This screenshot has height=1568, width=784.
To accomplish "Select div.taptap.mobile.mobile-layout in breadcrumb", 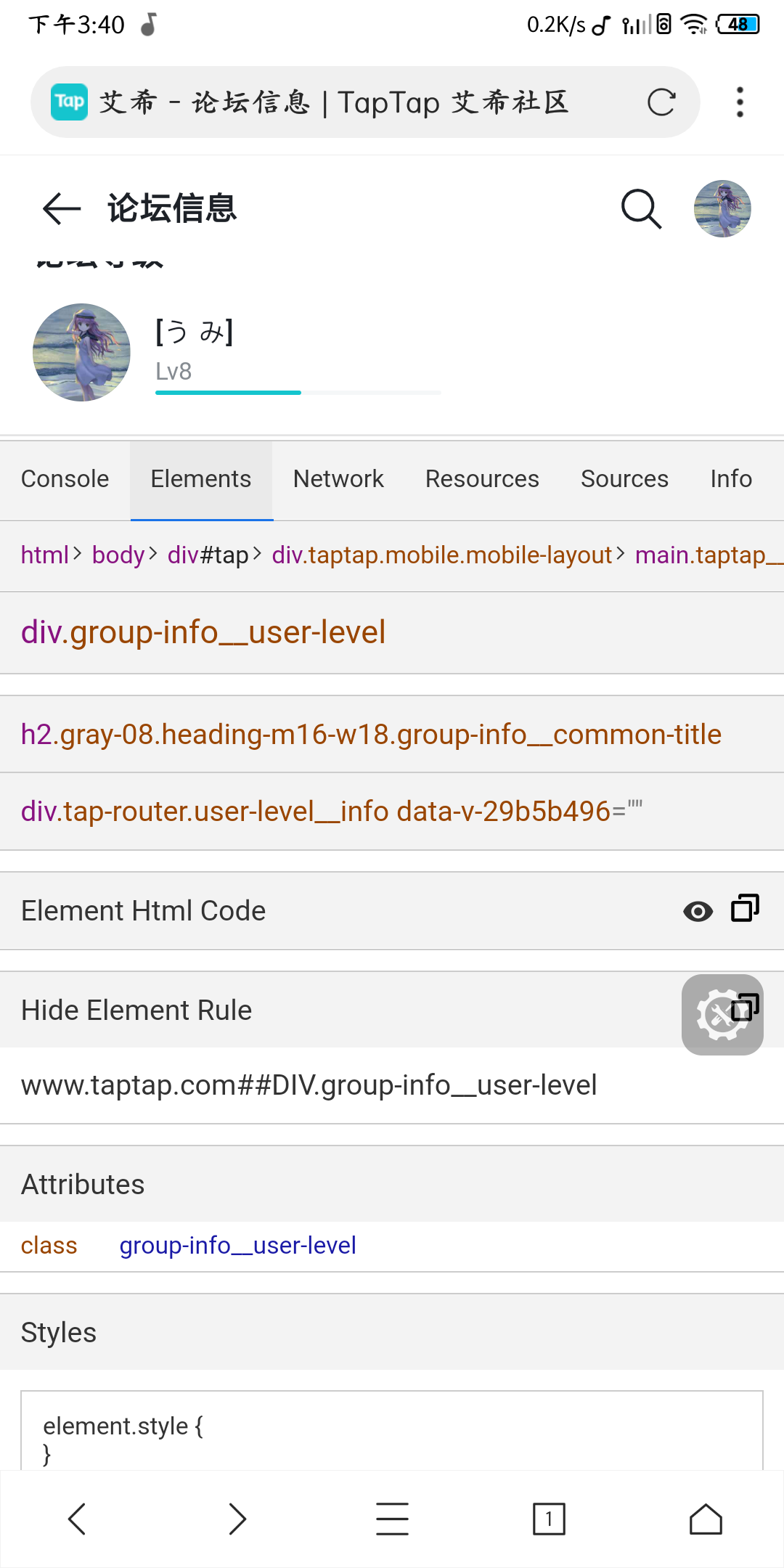I will pyautogui.click(x=442, y=555).
